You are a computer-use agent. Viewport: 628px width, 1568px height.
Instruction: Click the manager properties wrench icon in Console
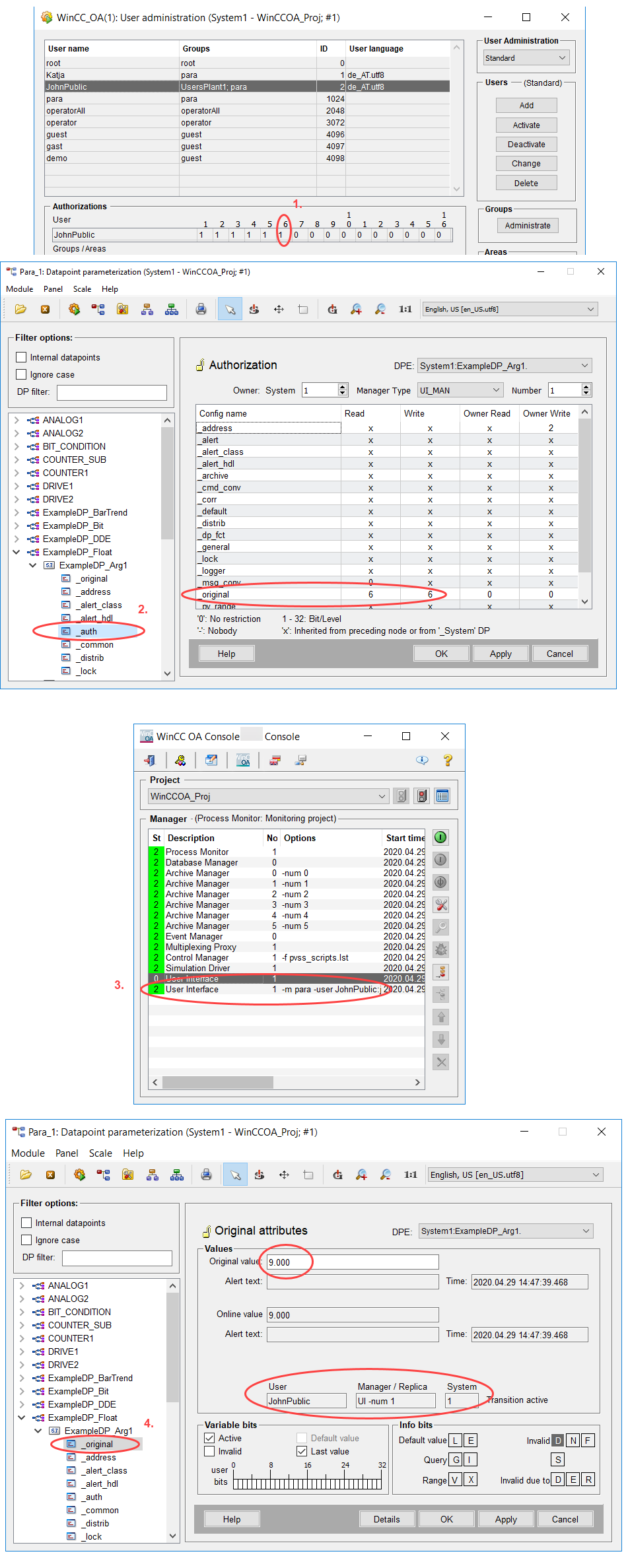tap(441, 905)
